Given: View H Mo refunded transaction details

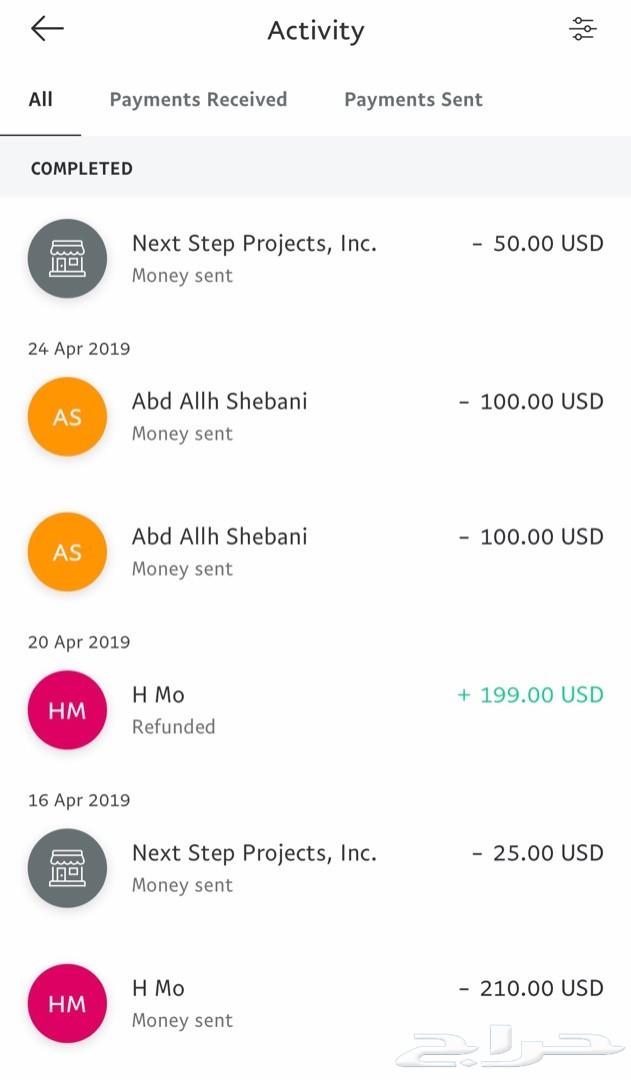Looking at the screenshot, I should tap(316, 710).
